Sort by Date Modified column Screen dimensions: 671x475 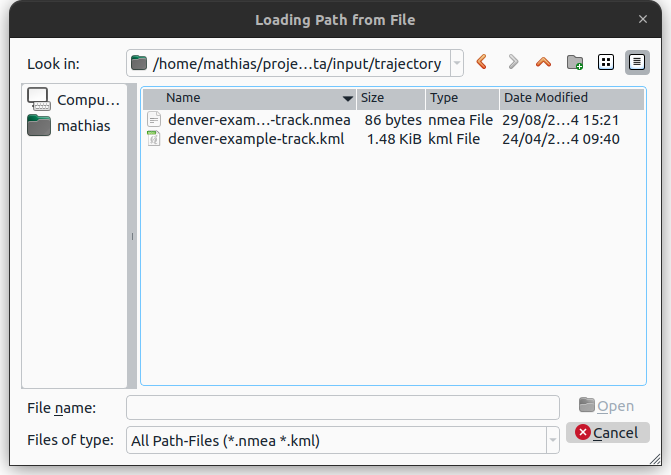(x=570, y=98)
